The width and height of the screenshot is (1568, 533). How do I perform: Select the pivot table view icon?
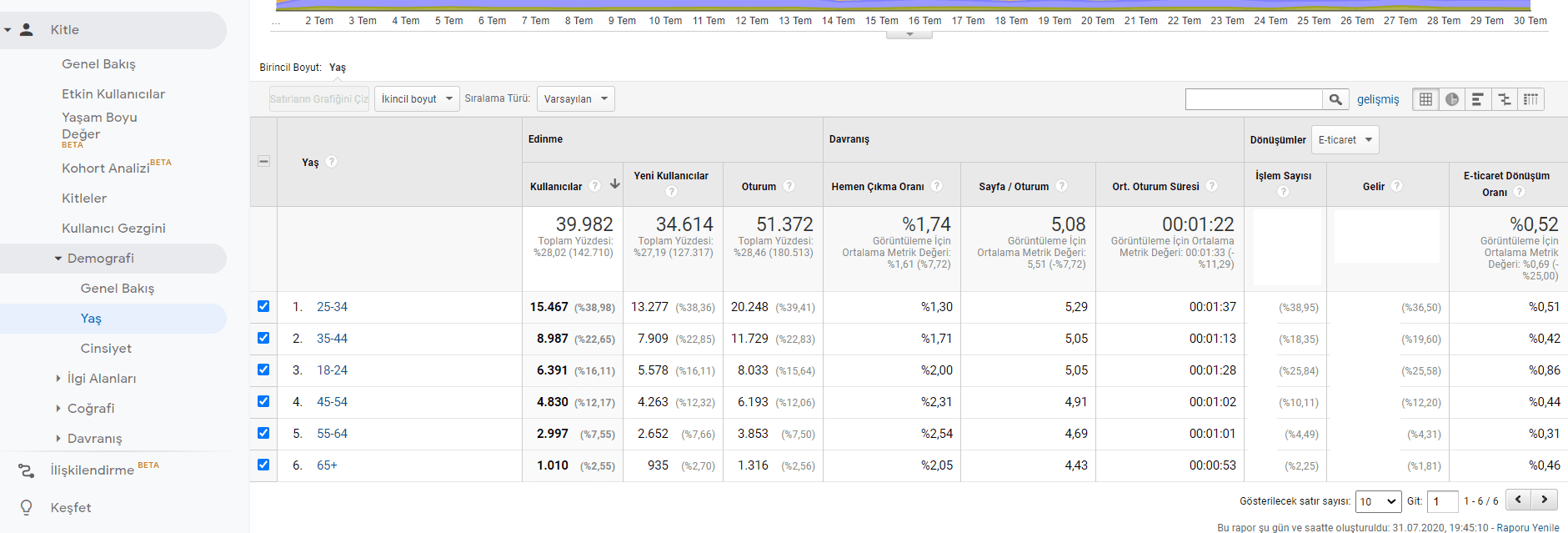click(x=1531, y=99)
